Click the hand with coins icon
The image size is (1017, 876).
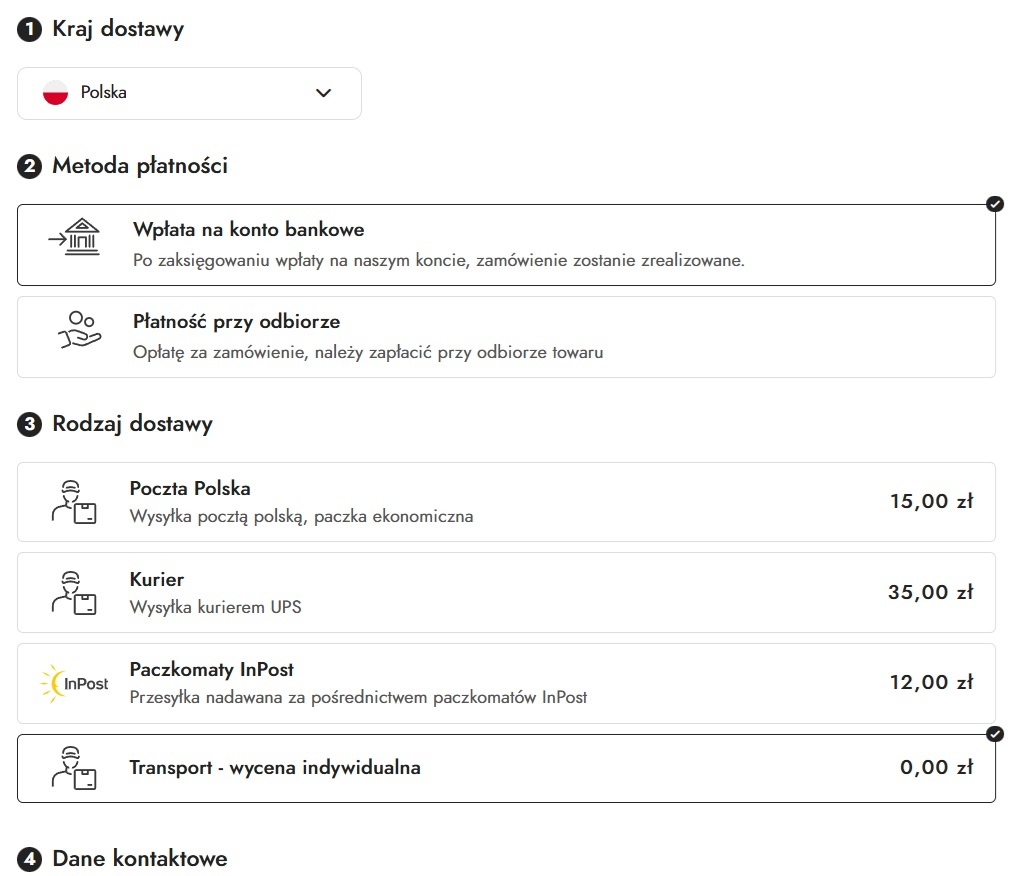point(79,330)
